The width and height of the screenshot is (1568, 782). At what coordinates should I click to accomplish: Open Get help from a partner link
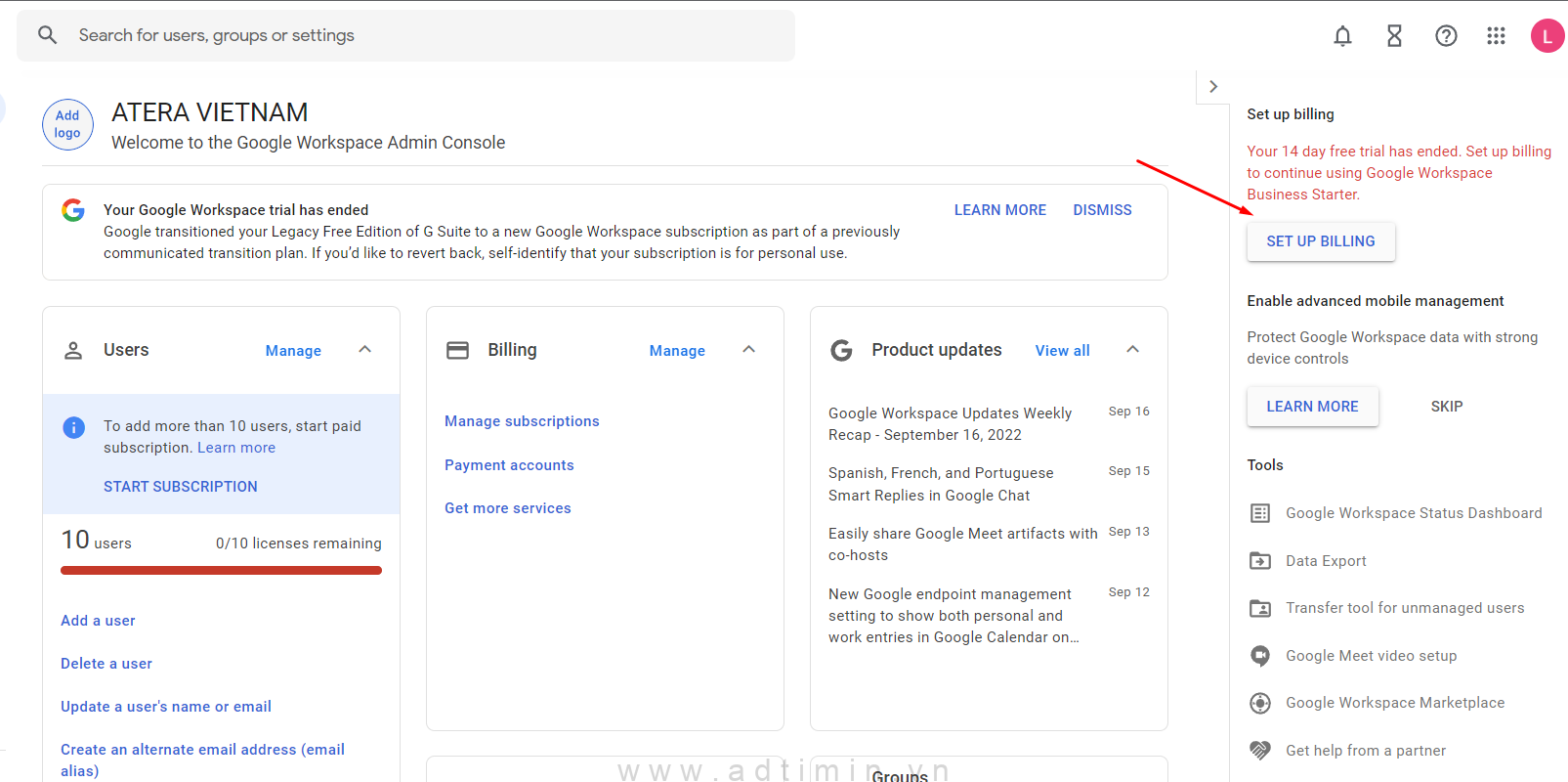[1366, 751]
